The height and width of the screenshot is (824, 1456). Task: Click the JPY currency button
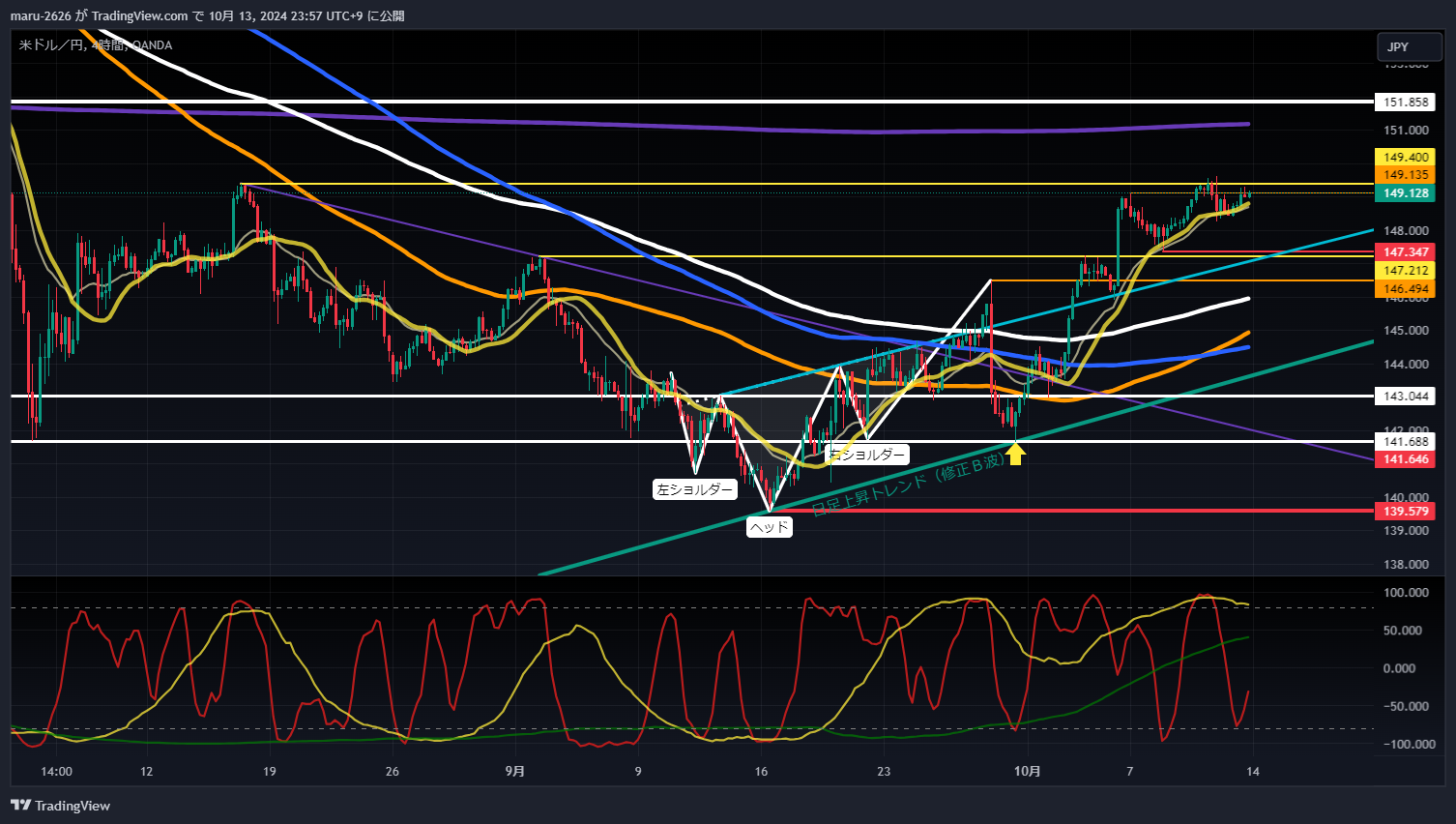click(x=1409, y=46)
